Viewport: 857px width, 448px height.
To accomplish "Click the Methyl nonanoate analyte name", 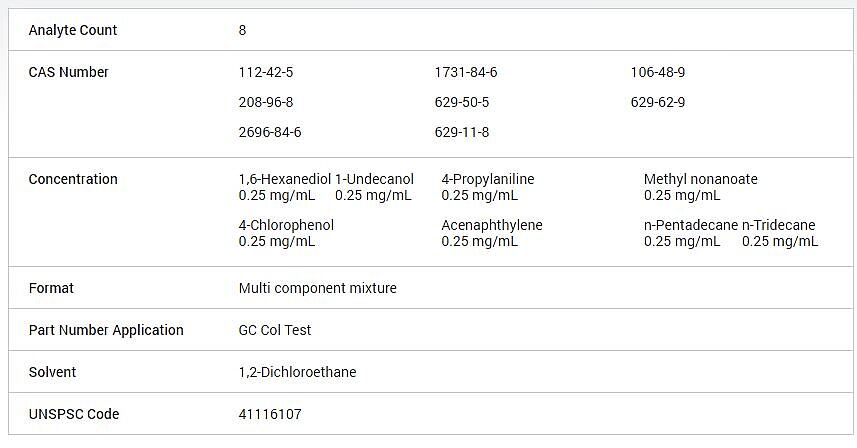I will (x=701, y=179).
